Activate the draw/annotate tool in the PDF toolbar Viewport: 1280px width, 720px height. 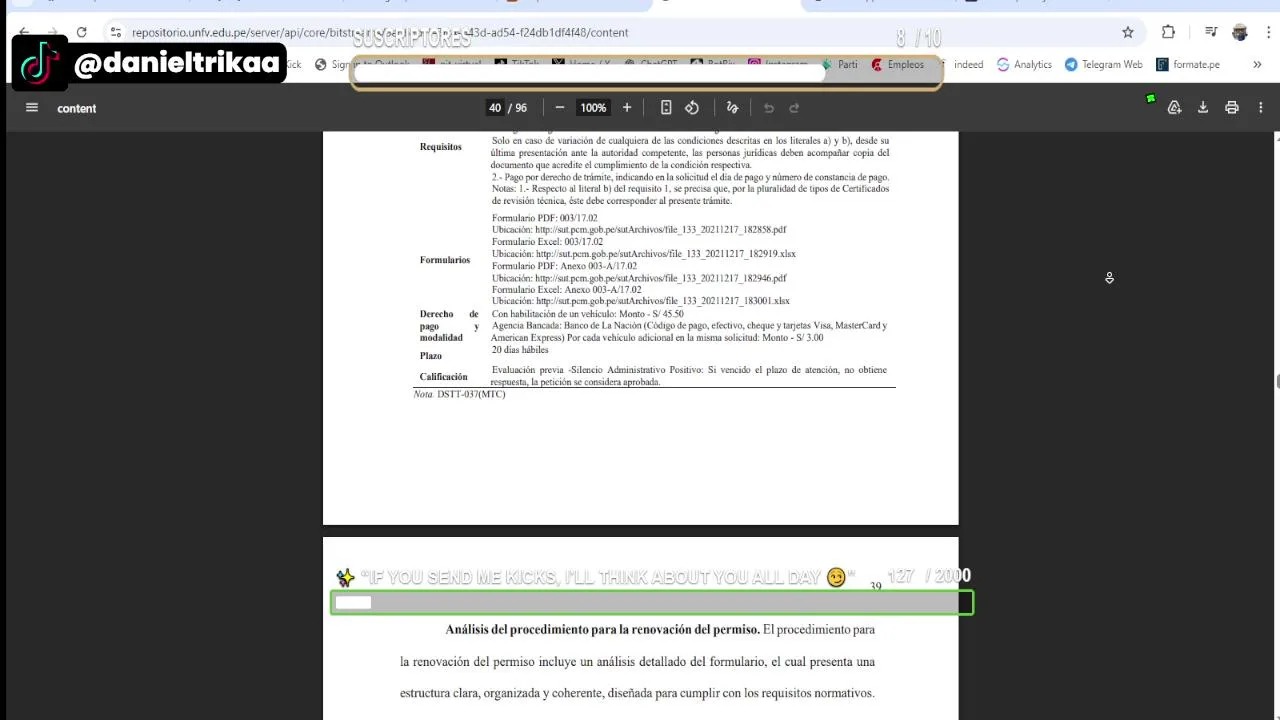(732, 108)
